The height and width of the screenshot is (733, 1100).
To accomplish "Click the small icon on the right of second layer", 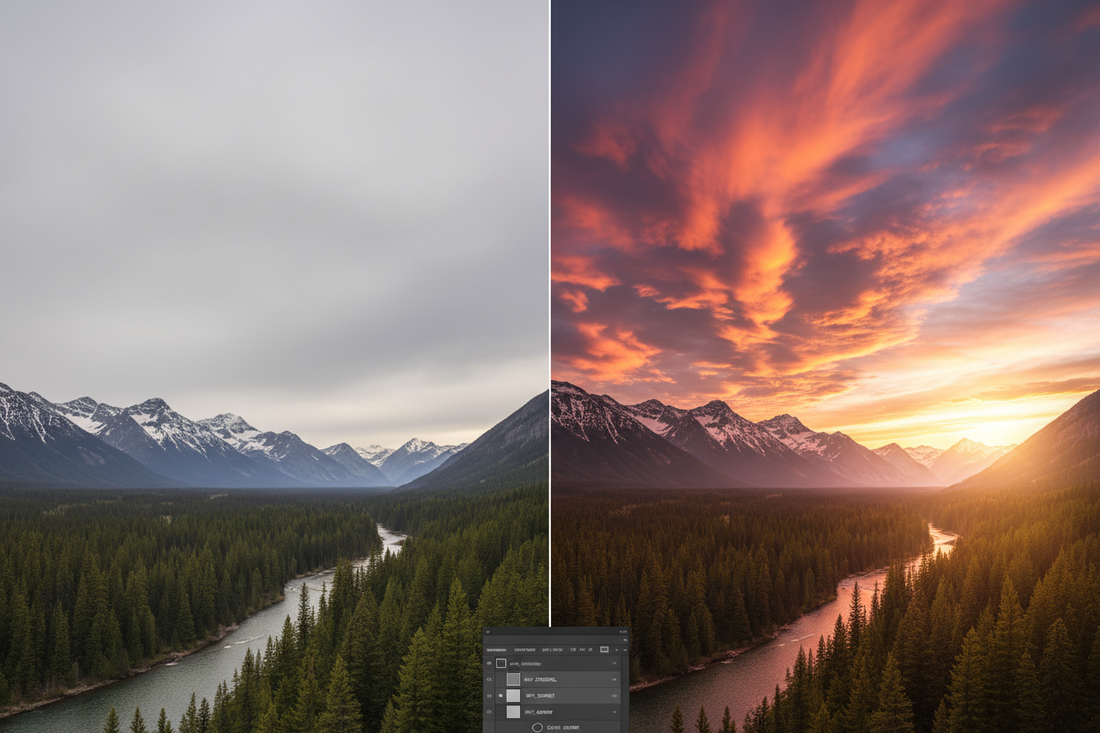I will tap(615, 679).
